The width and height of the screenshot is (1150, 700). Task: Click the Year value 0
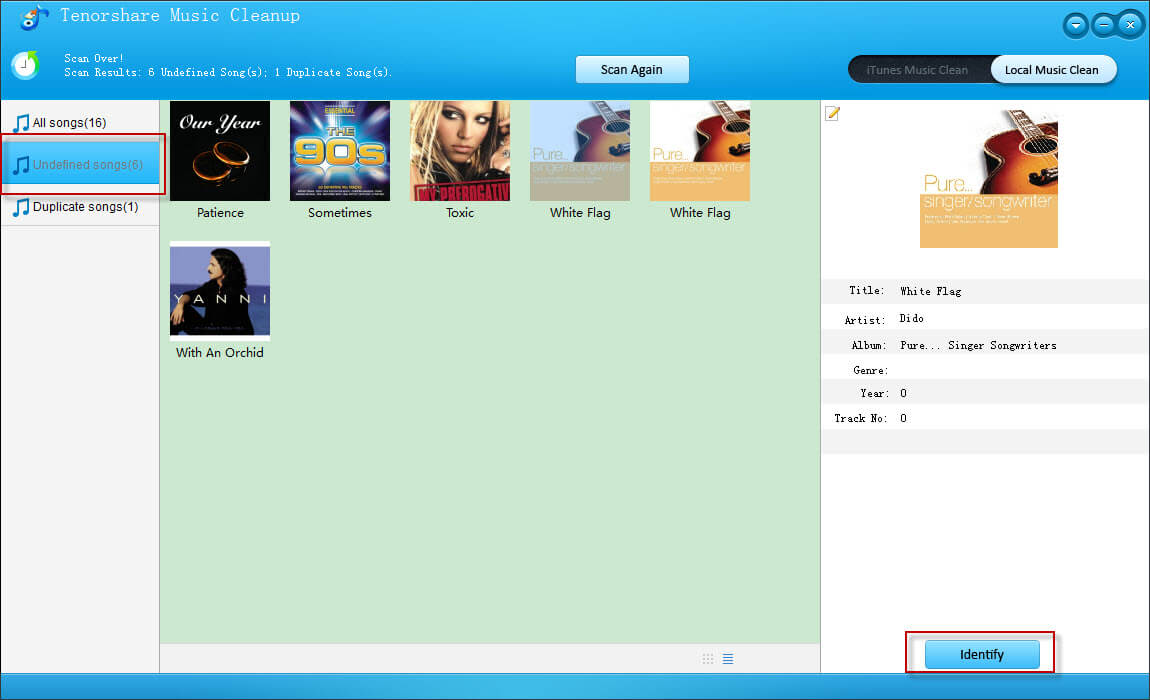pyautogui.click(x=903, y=393)
